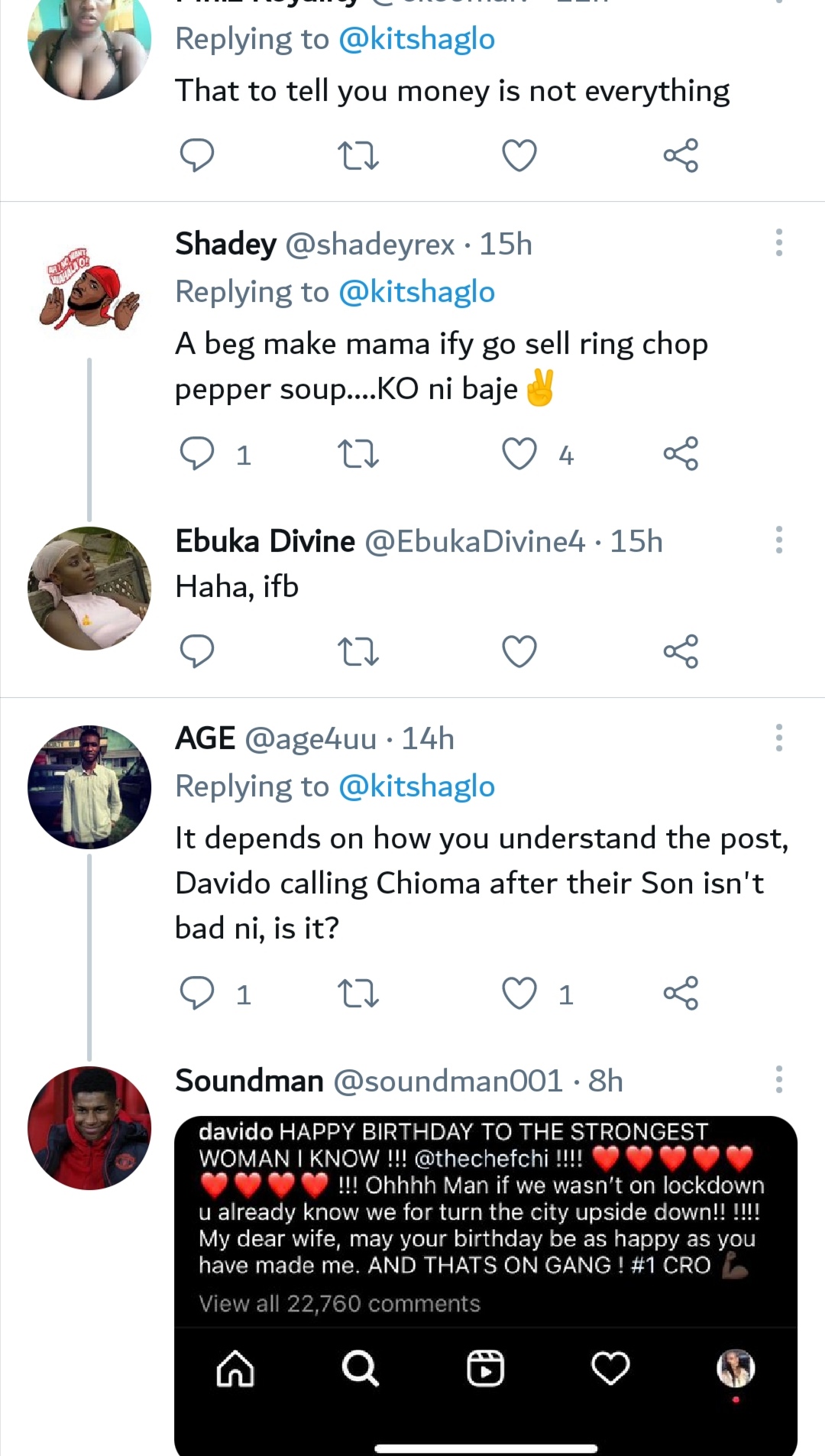Open more options for Soundman's tweet
Screen dimensions: 825x1456
click(x=778, y=1079)
